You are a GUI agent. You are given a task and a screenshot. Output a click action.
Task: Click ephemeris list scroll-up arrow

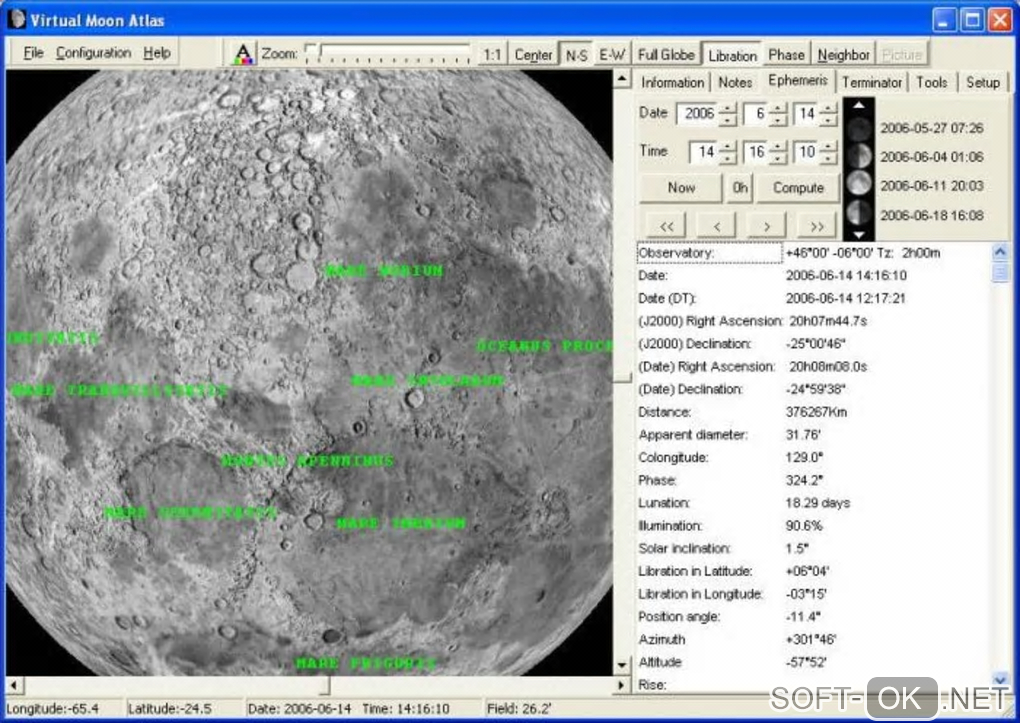[1000, 251]
